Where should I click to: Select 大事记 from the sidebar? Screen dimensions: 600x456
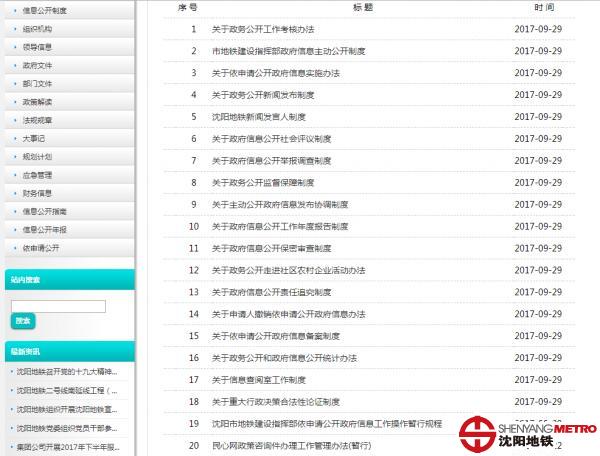[x=34, y=138]
